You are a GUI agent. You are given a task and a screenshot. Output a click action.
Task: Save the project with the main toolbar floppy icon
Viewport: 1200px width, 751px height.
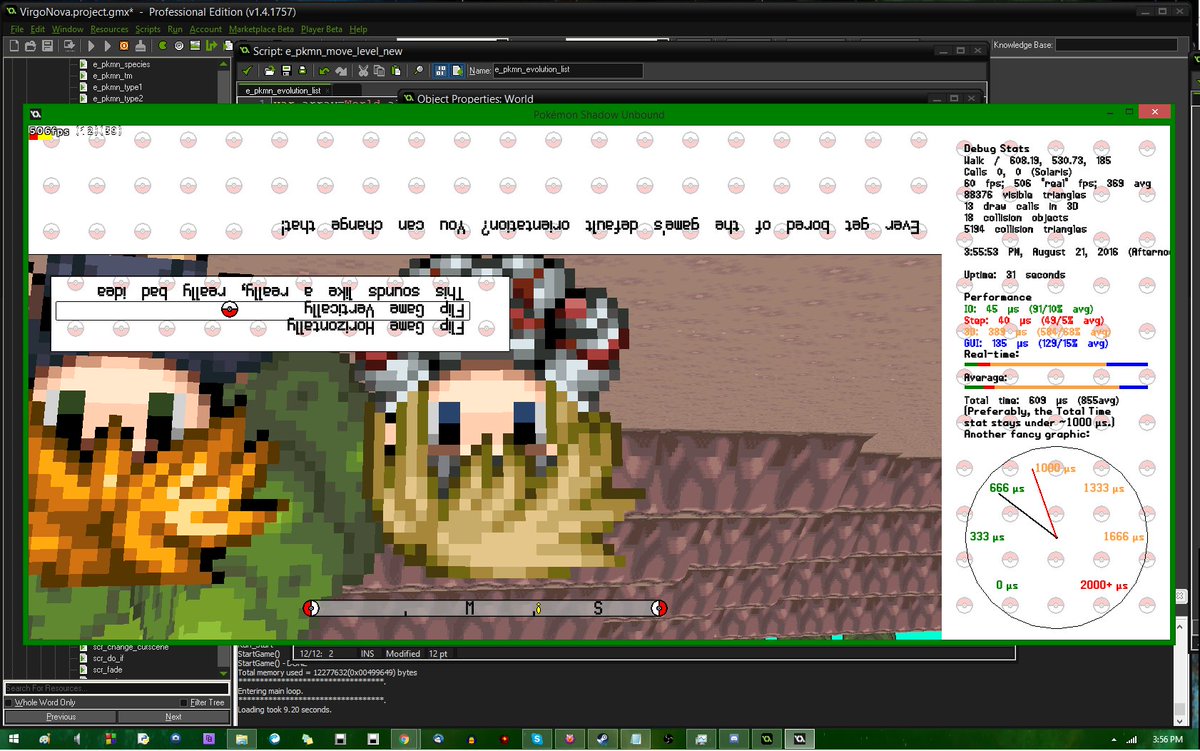click(47, 45)
